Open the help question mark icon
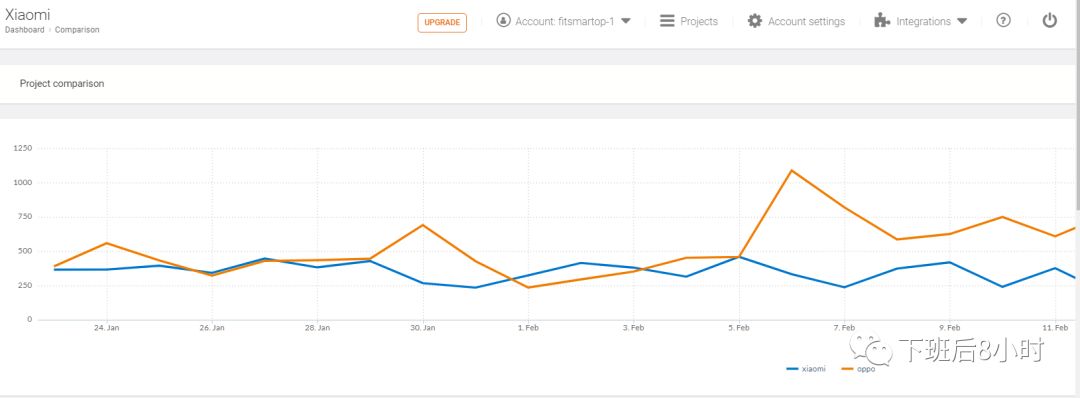The height and width of the screenshot is (398, 1080). tap(1004, 21)
